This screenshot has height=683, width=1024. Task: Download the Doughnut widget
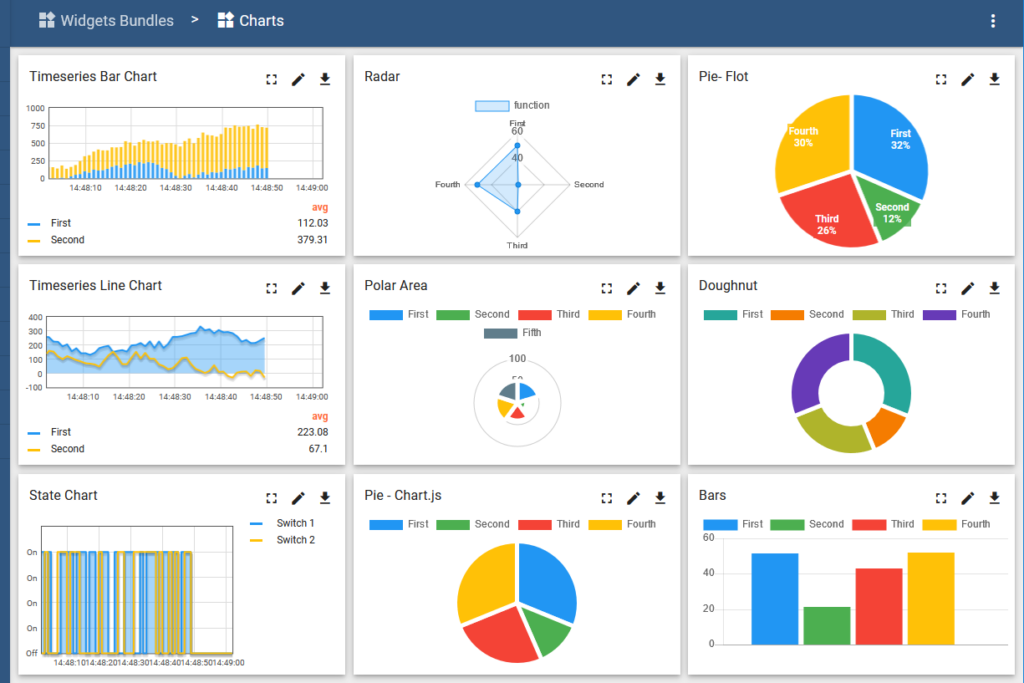994,289
